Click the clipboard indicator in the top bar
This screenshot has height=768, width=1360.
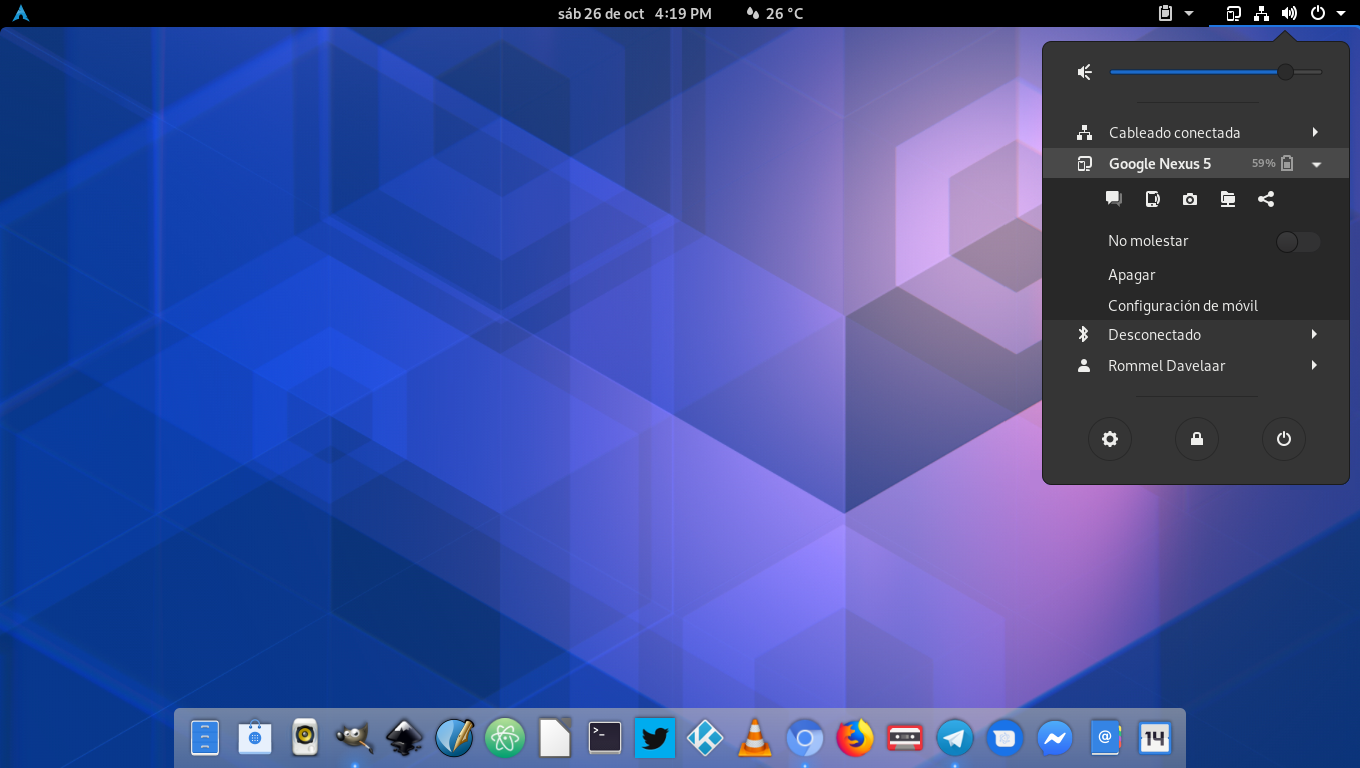click(1165, 13)
